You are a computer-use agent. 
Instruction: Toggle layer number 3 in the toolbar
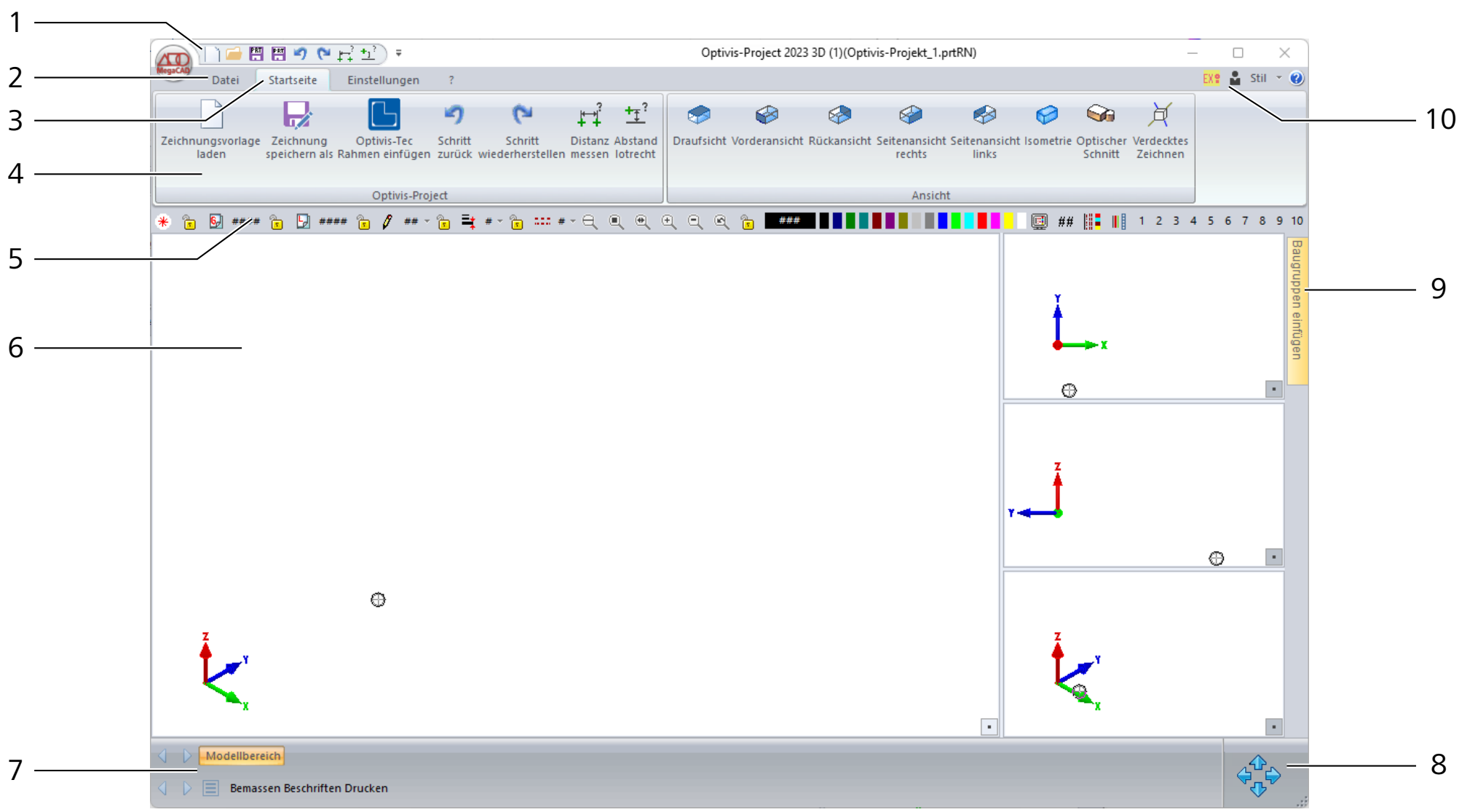1176,220
